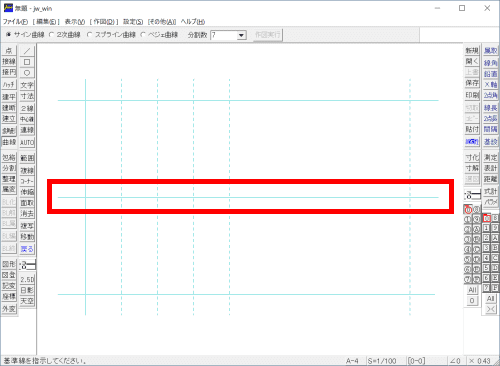Activate the 範囲 (range select) tool
500x366 pixels.
pos(27,158)
